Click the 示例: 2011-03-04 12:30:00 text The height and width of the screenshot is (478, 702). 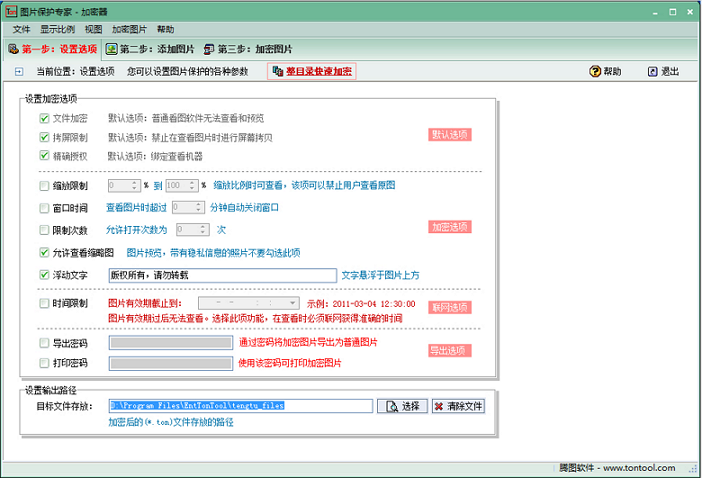tap(361, 304)
